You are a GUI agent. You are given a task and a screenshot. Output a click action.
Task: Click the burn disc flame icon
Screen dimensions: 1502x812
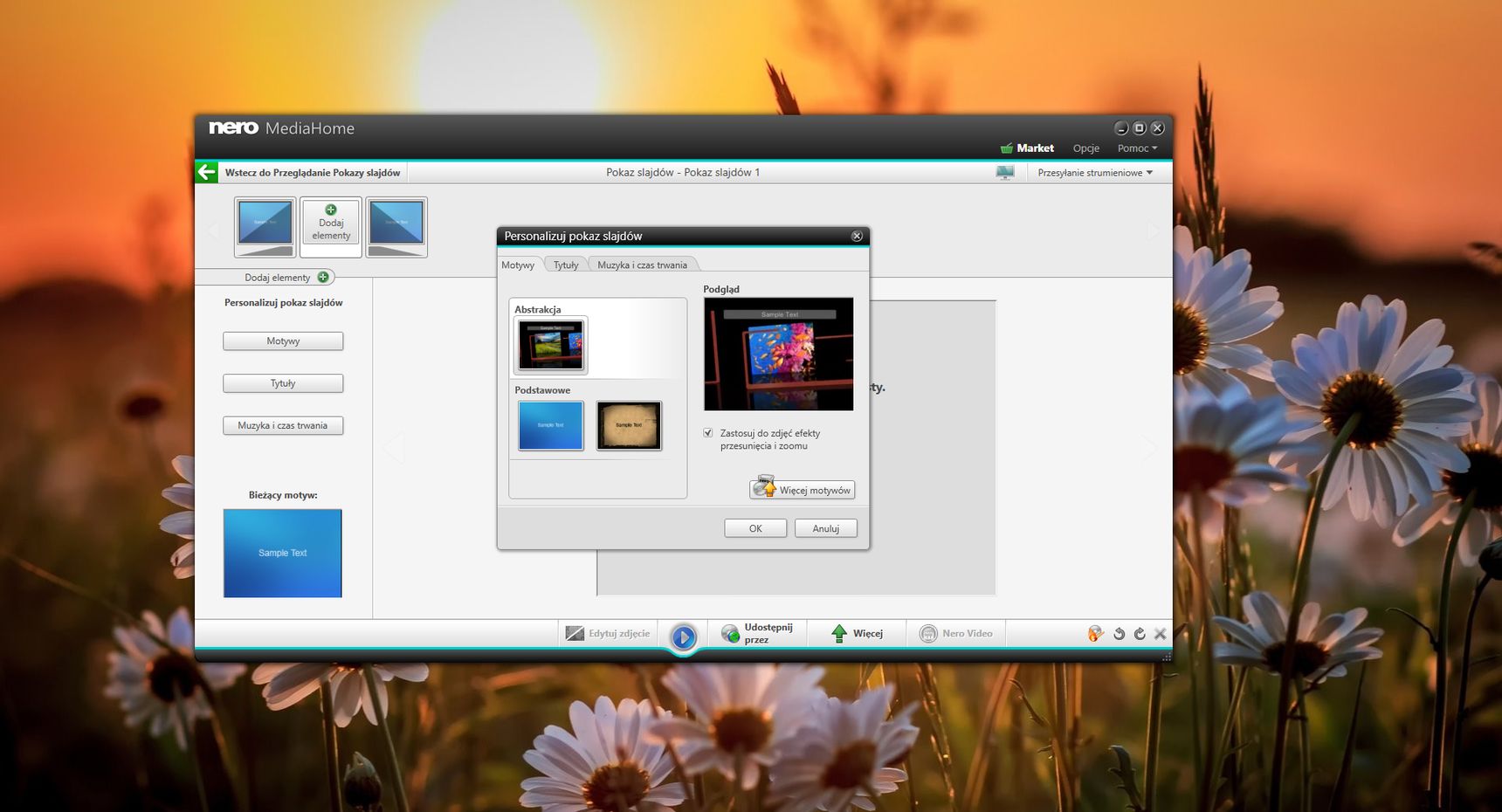pos(1095,634)
